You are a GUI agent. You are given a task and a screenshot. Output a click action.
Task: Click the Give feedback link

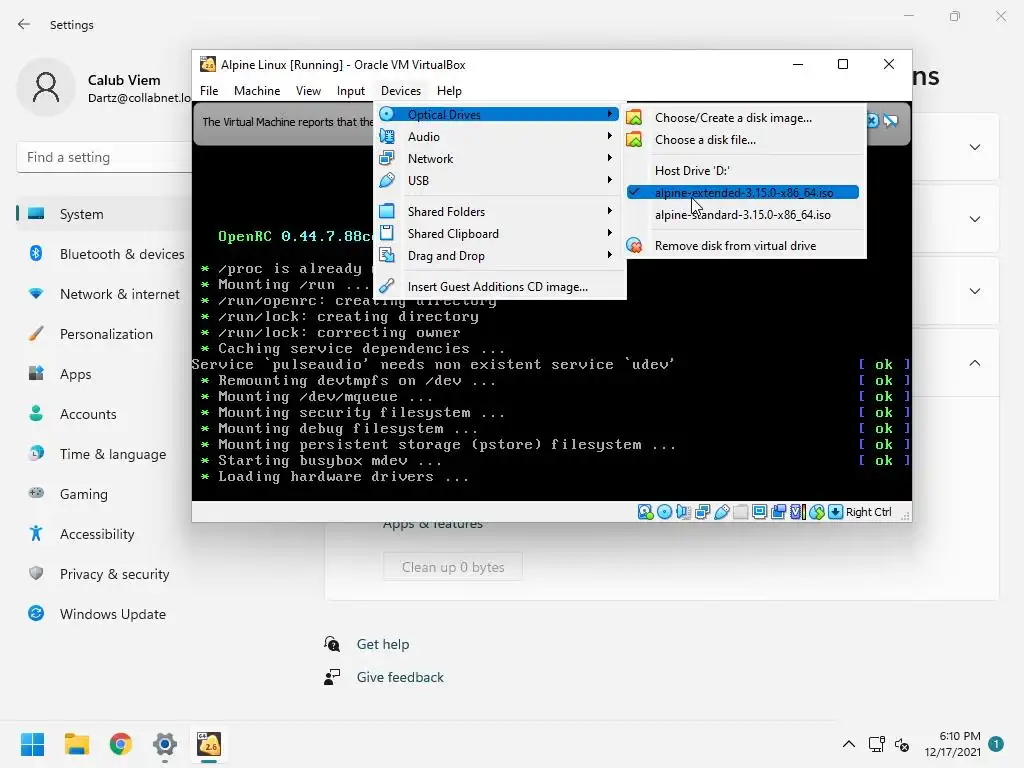(400, 677)
